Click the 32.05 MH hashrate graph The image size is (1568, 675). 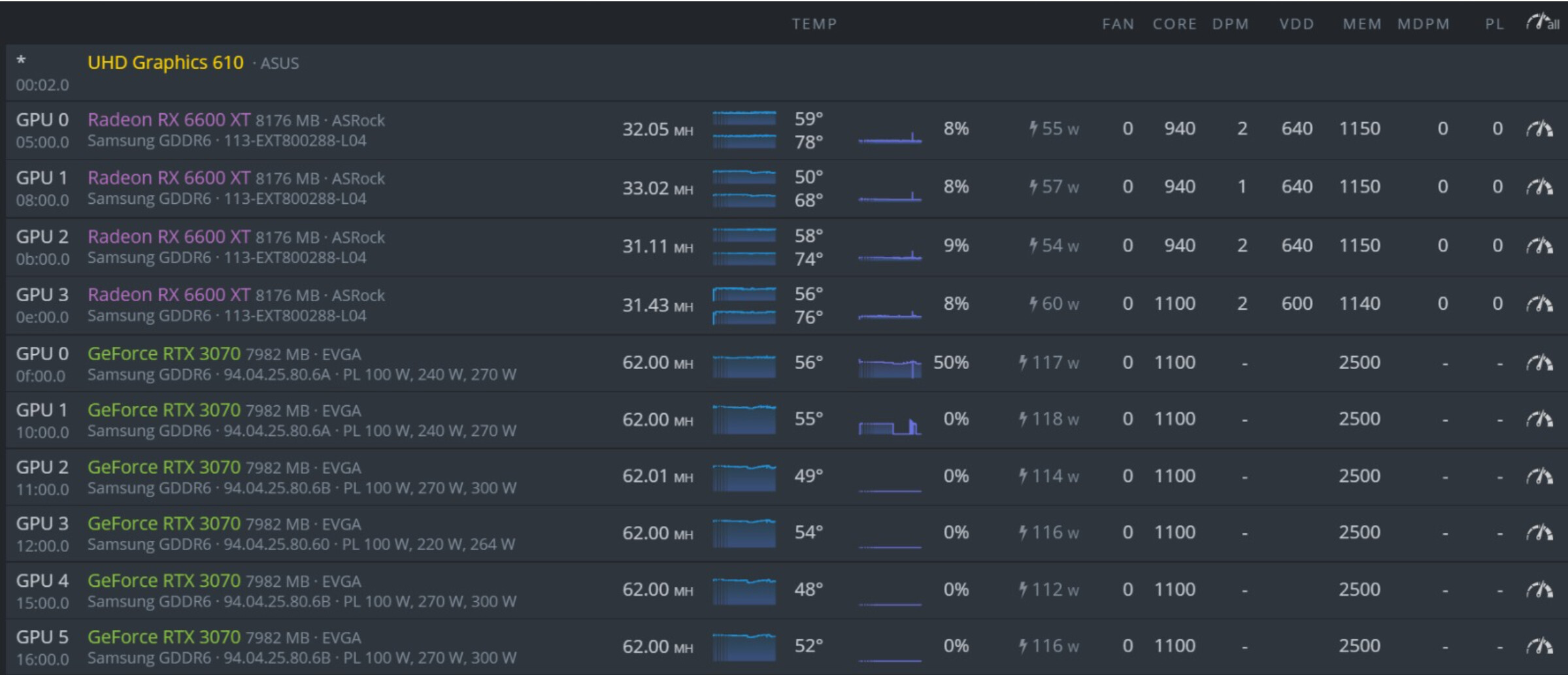(744, 129)
